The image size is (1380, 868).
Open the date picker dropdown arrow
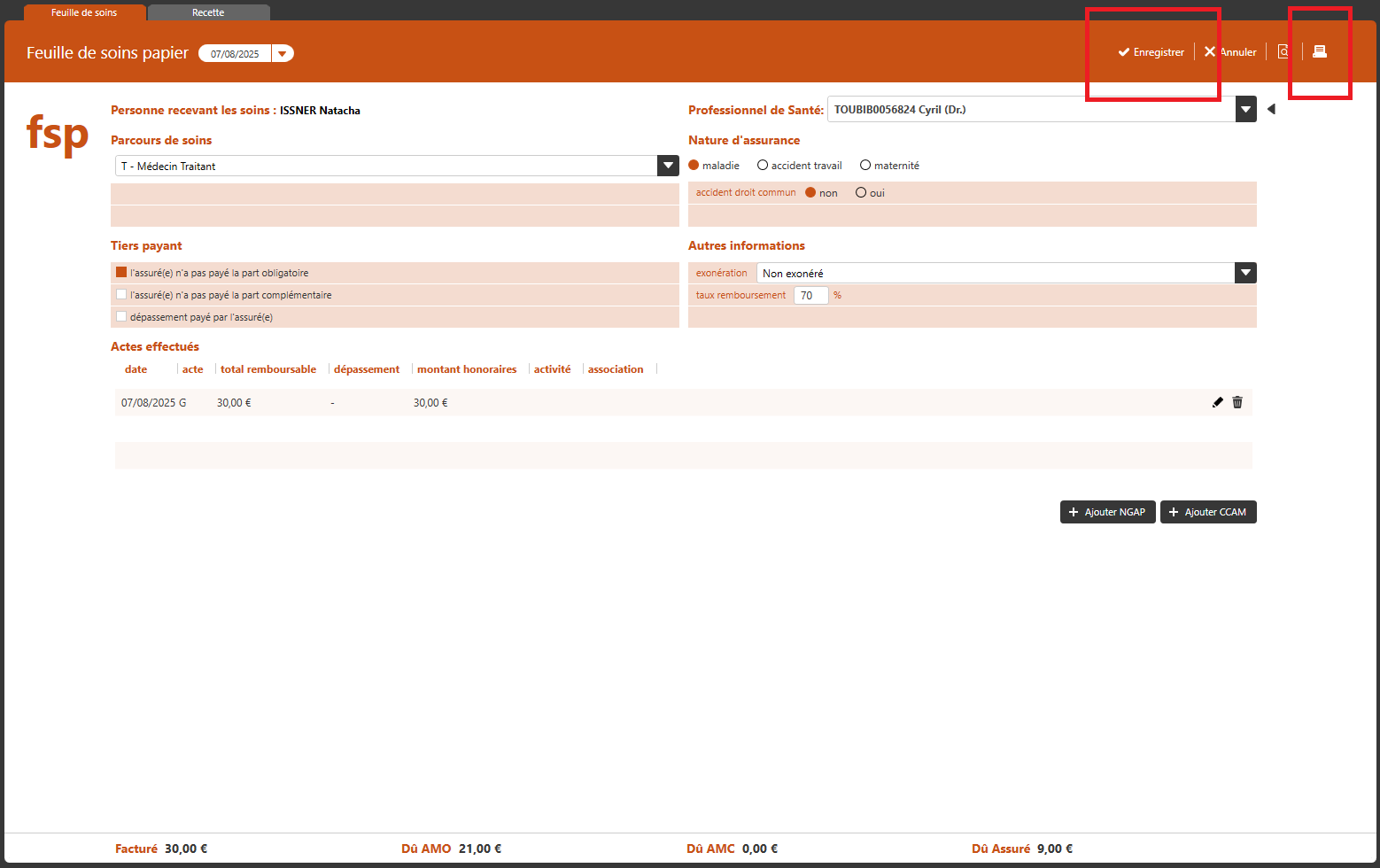283,53
